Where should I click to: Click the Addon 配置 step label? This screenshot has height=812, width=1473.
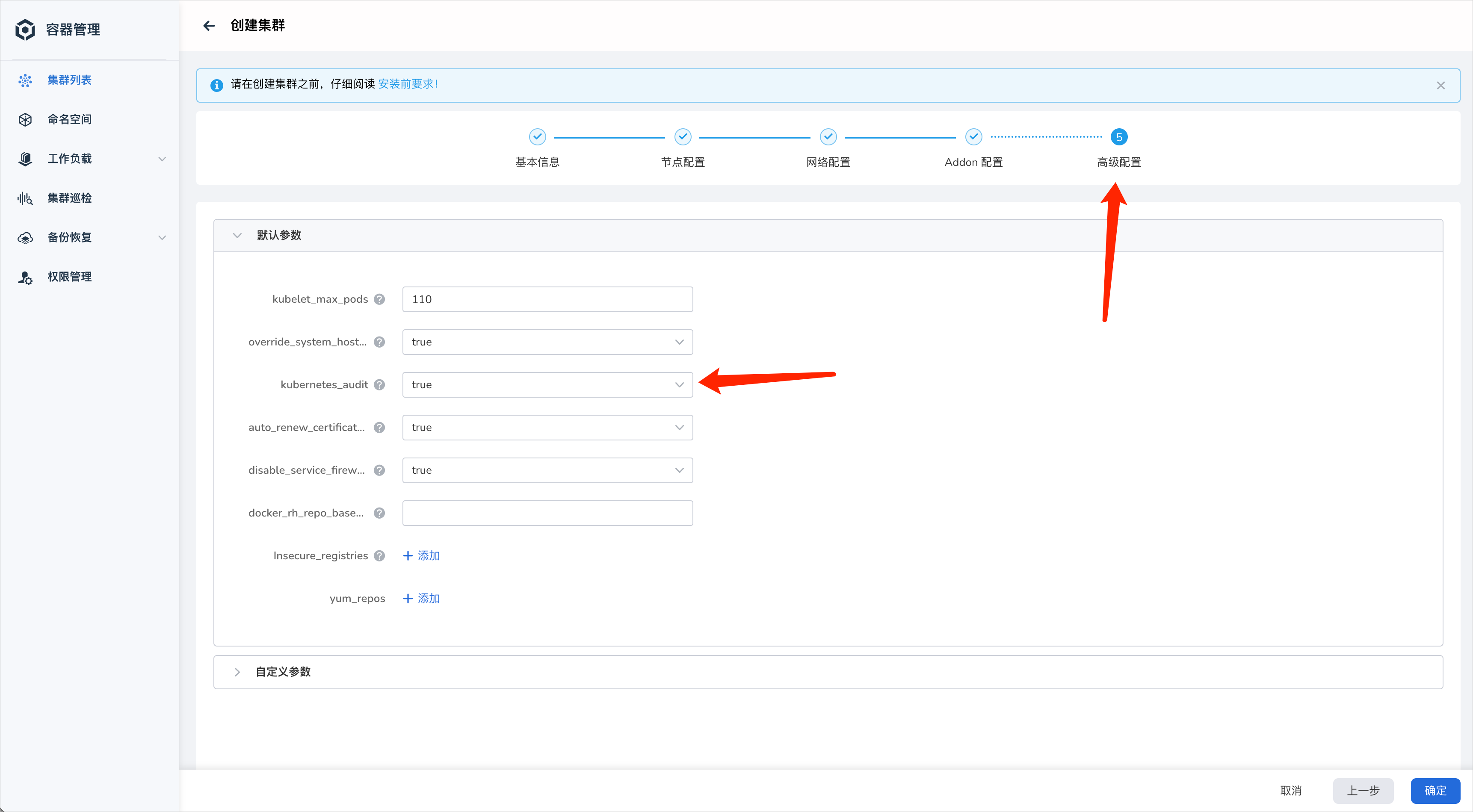(x=973, y=162)
